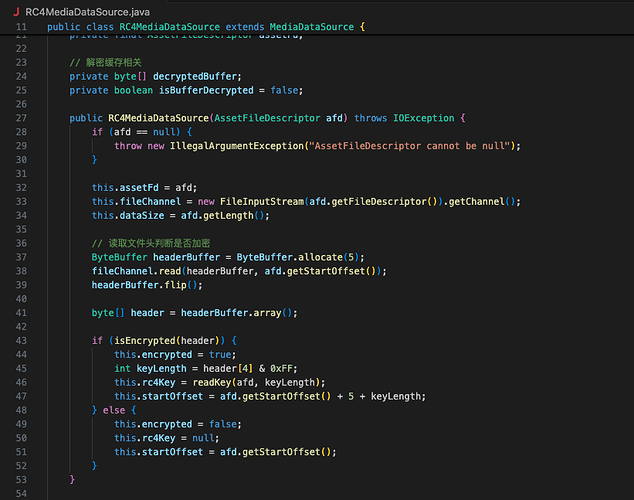Click 'keyLength' variable declaration on line 45
The image size is (634, 500).
click(x=161, y=369)
